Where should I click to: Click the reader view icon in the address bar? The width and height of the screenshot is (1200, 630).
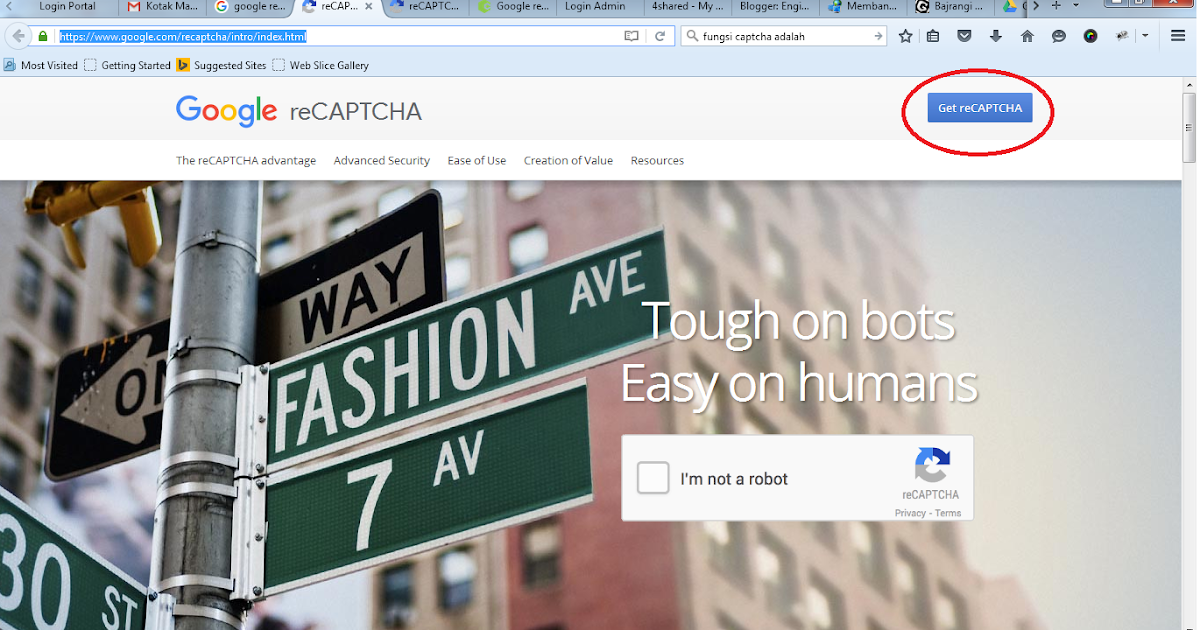(x=630, y=35)
